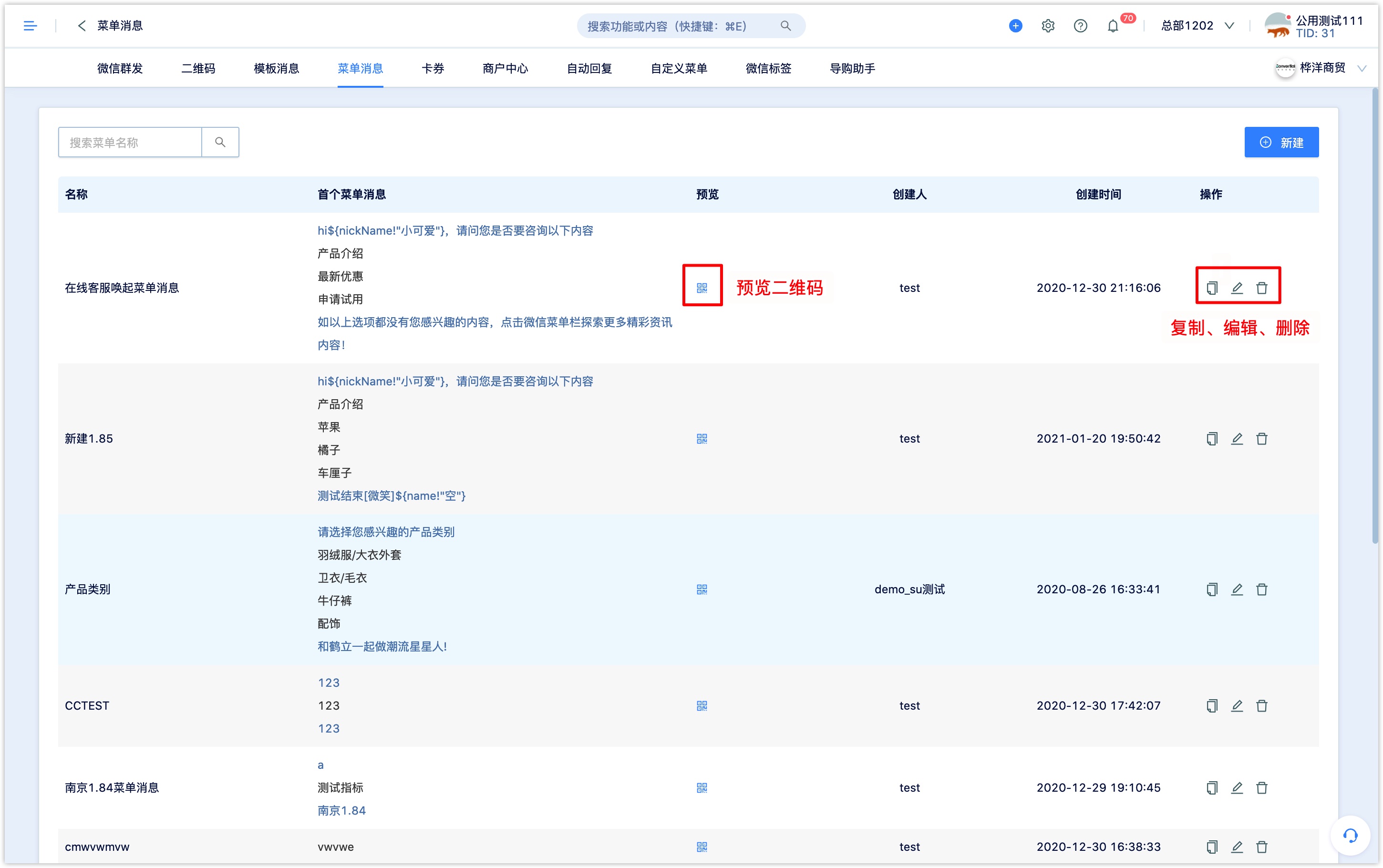Edit the cmwvwmvw menu message
The height and width of the screenshot is (868, 1383).
[1237, 847]
